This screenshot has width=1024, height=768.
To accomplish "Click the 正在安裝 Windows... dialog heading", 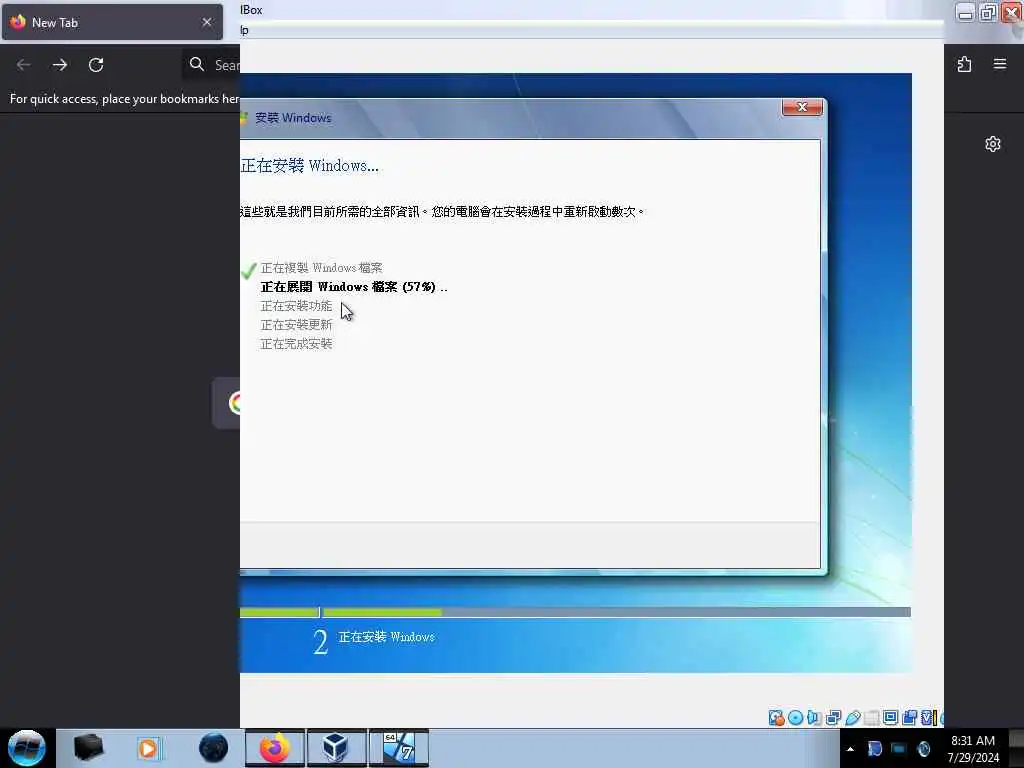I will coord(310,166).
